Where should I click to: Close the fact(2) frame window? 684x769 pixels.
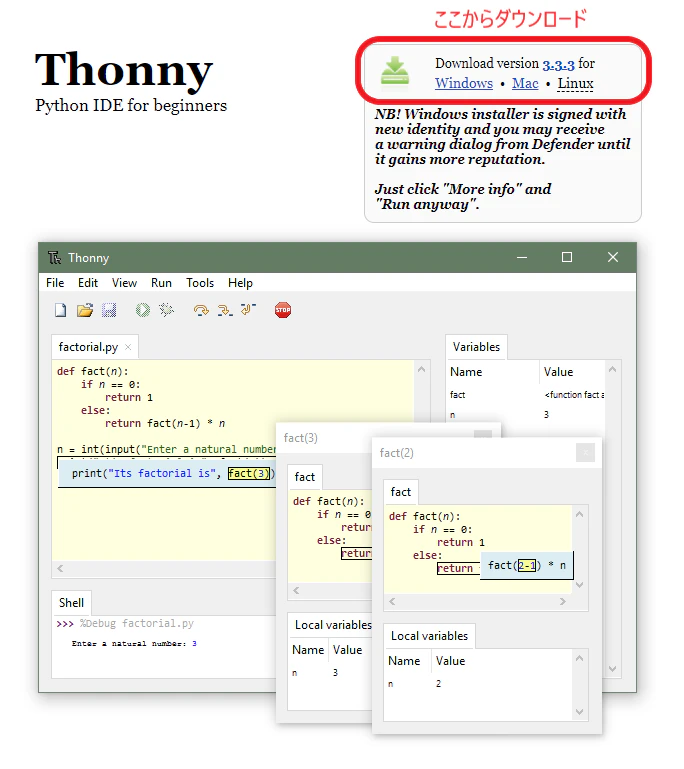(x=585, y=453)
